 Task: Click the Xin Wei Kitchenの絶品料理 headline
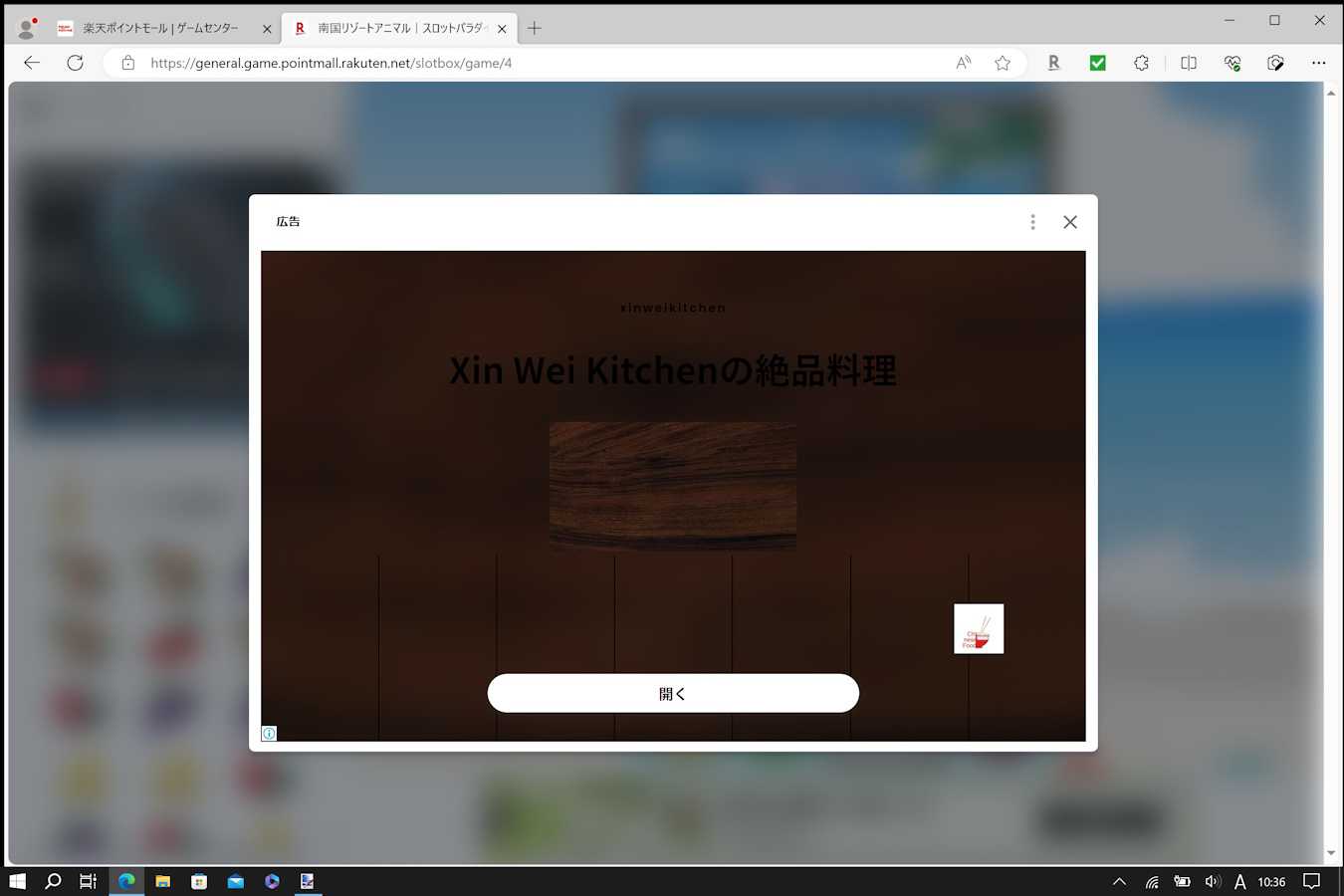point(673,370)
